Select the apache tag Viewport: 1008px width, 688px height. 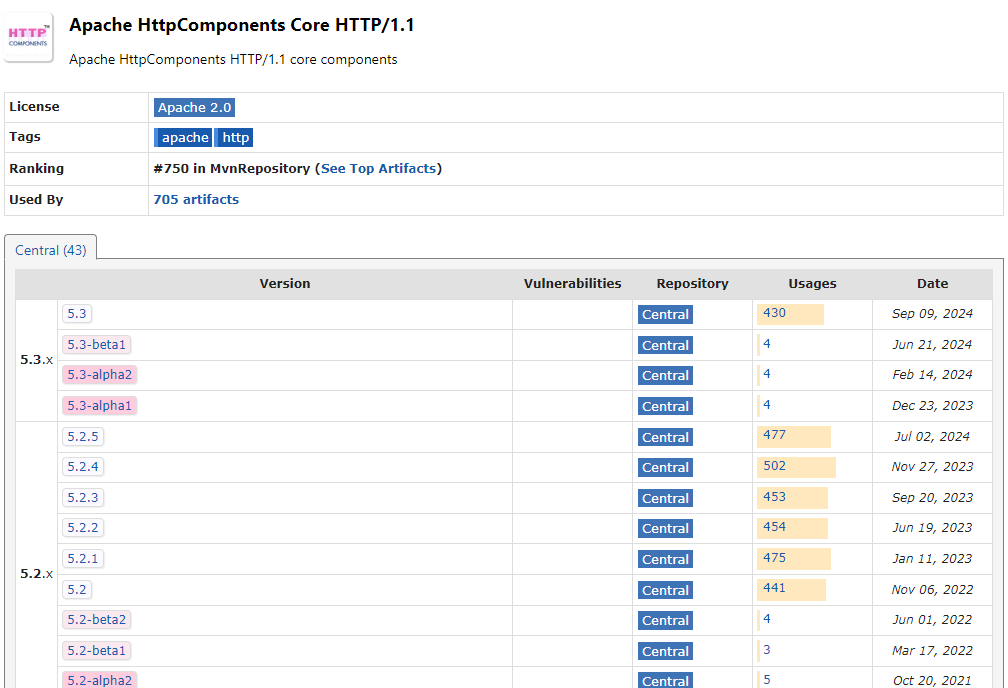[x=183, y=138]
